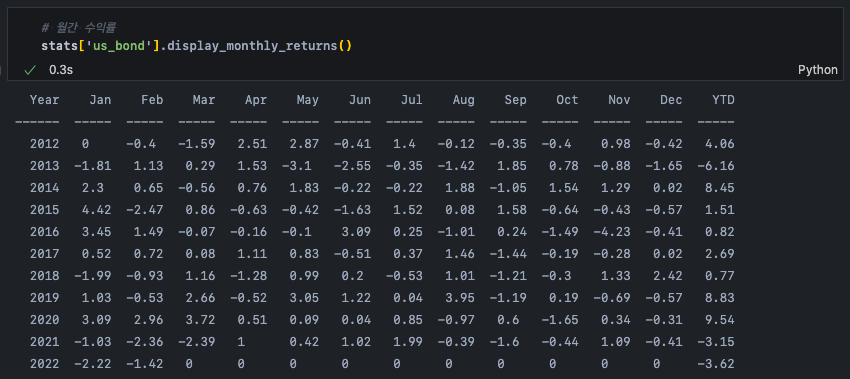Click the 2021 year label
Viewport: 850px width, 379px height.
44,342
